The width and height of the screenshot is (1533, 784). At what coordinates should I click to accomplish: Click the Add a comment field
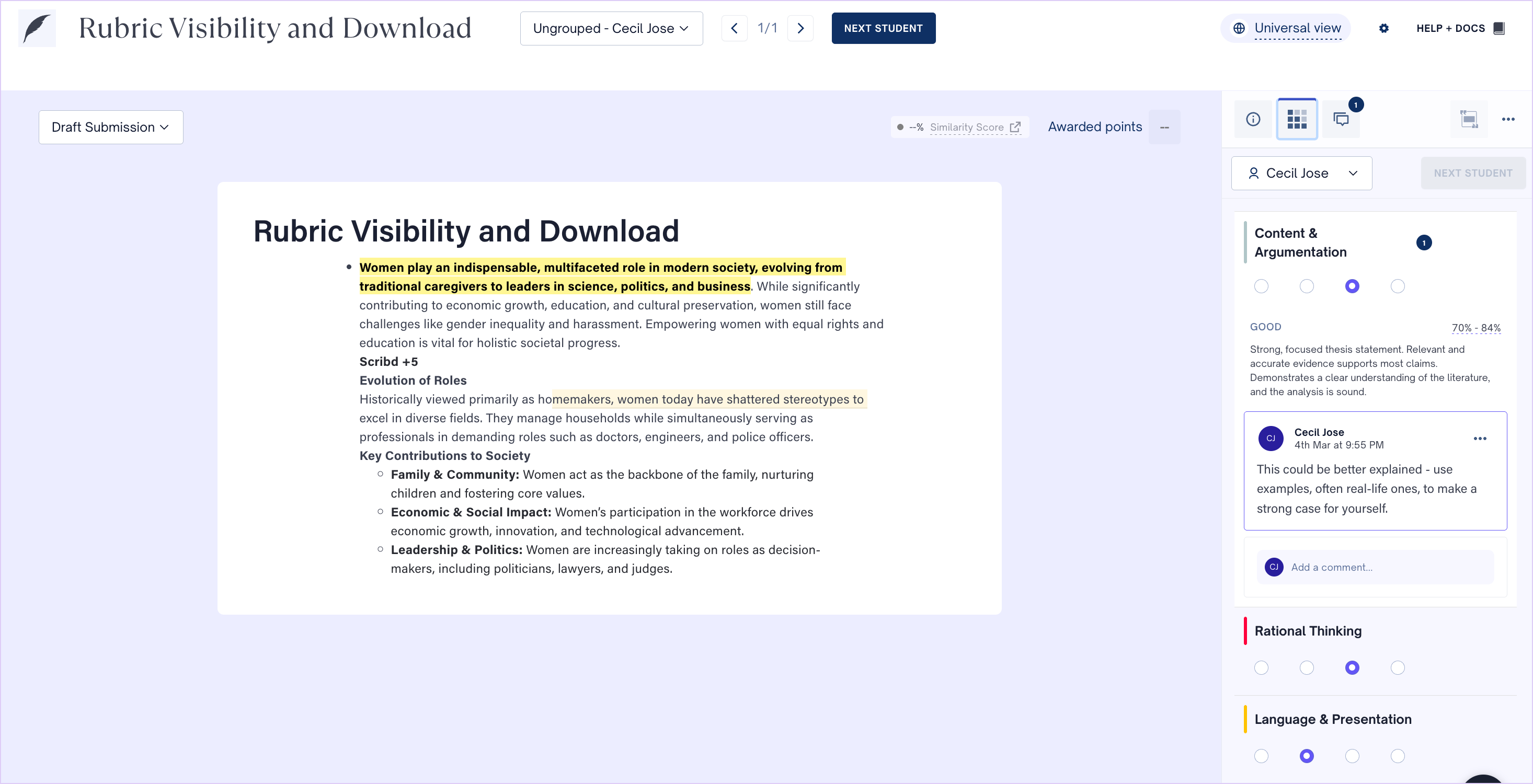coord(1375,567)
